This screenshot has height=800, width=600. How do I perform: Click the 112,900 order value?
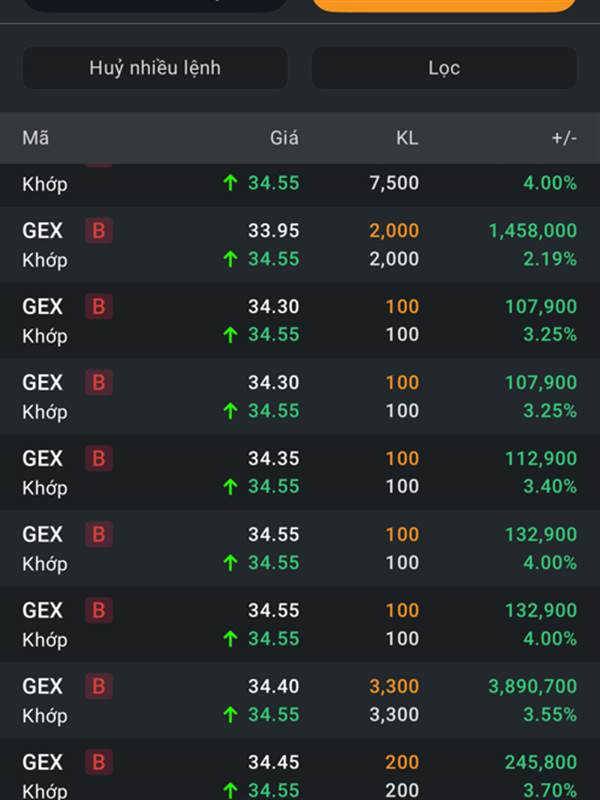click(541, 459)
